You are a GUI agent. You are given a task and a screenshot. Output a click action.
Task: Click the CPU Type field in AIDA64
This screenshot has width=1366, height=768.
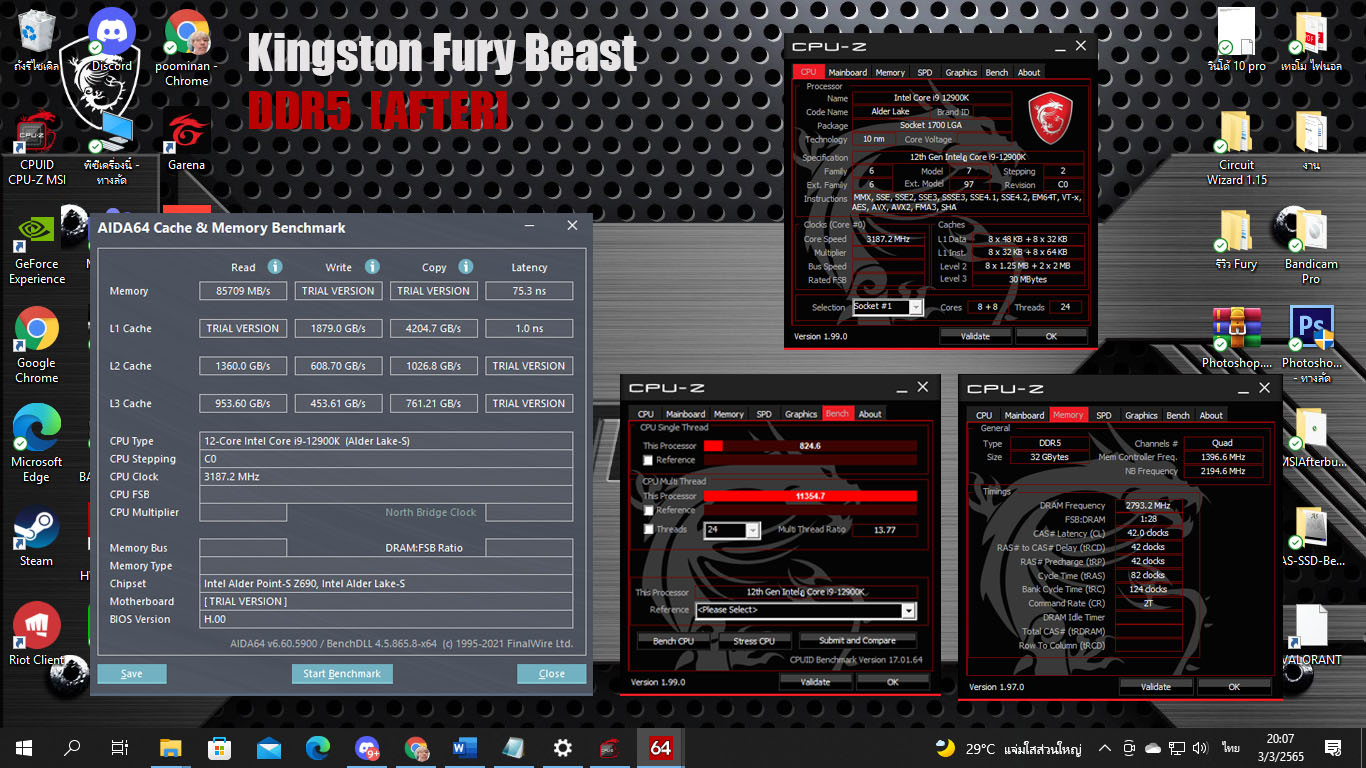[386, 441]
